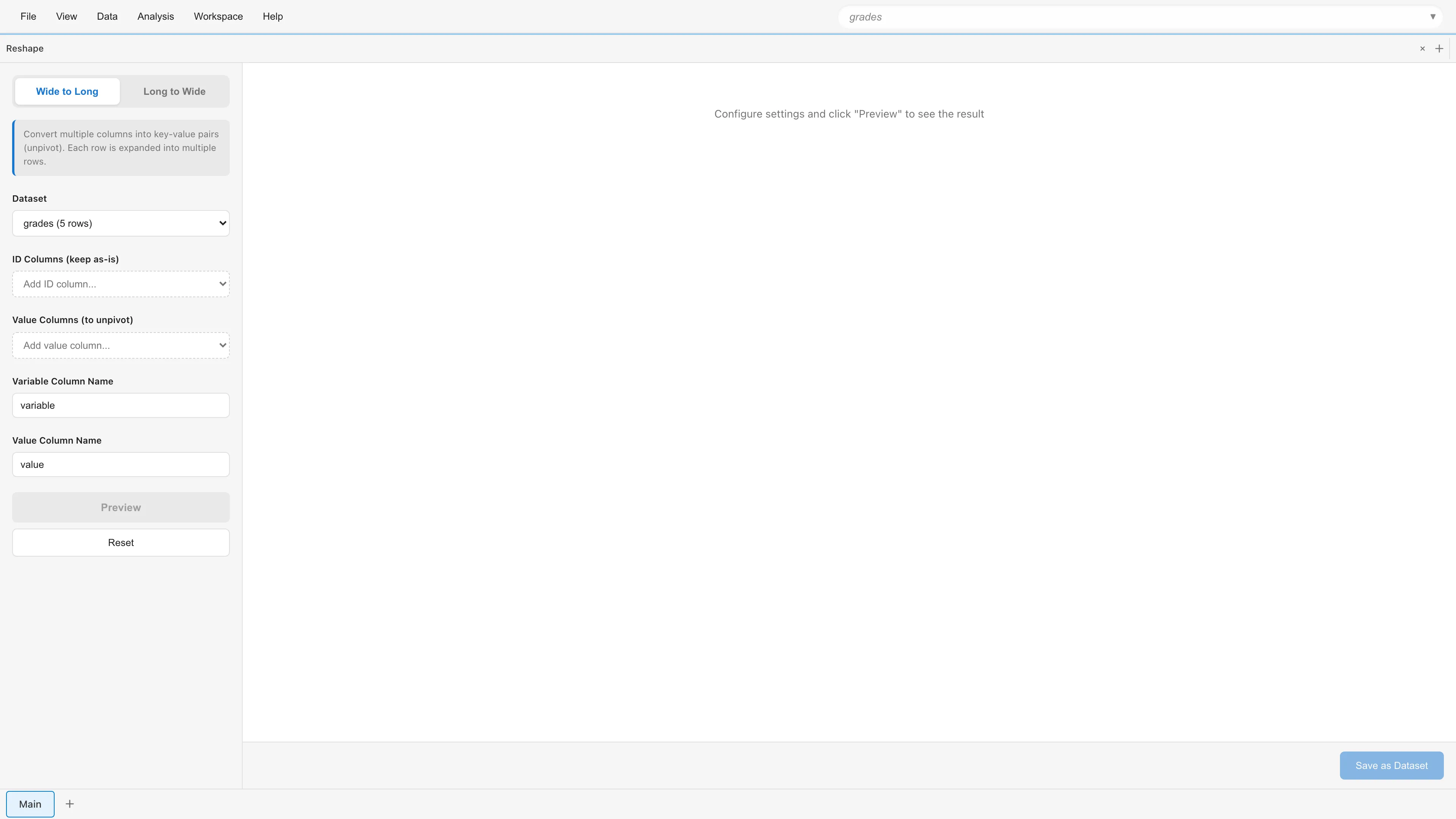The image size is (1456, 819).
Task: Open a new tab with the plus icon
Action: [x=1439, y=48]
